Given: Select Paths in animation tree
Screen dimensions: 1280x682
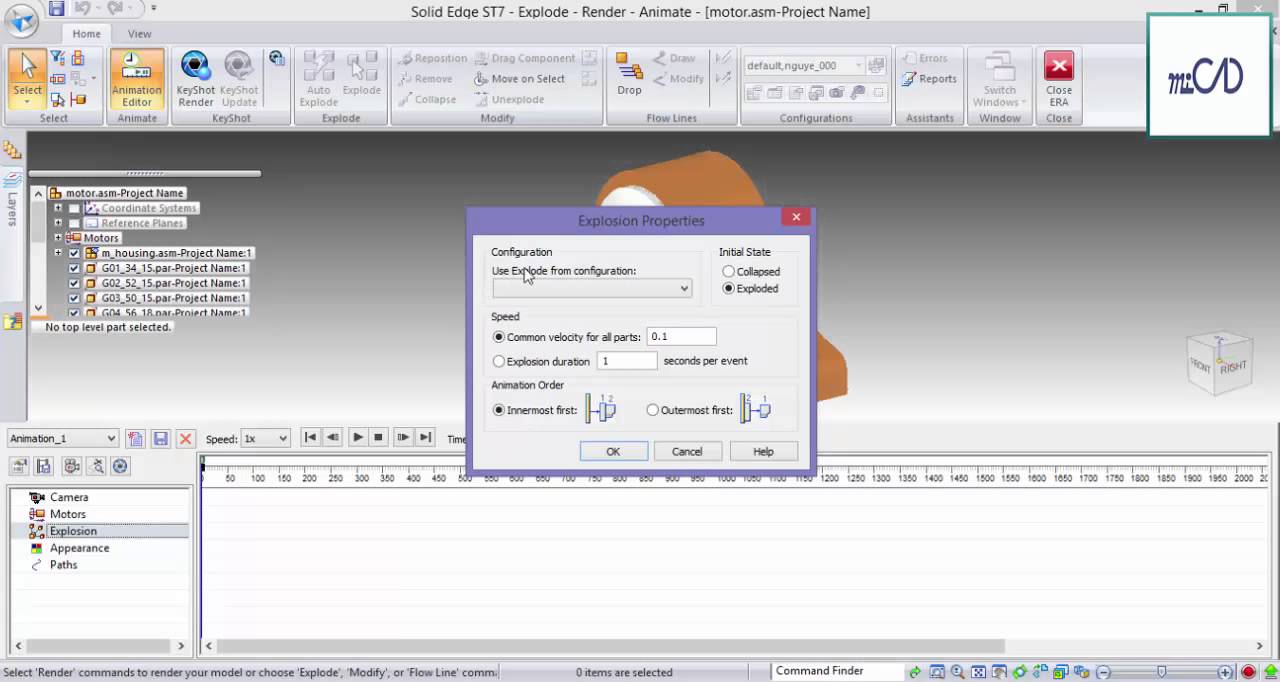Looking at the screenshot, I should 63,565.
